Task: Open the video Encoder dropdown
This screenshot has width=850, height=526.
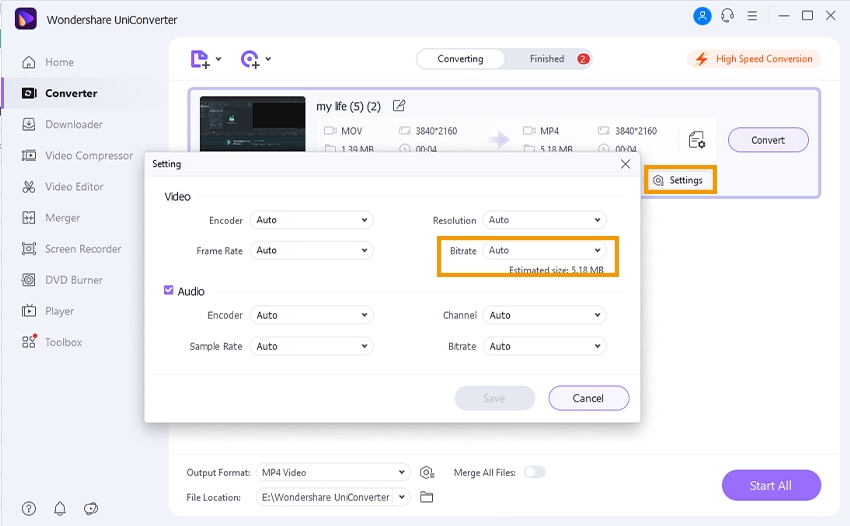Action: pyautogui.click(x=311, y=220)
